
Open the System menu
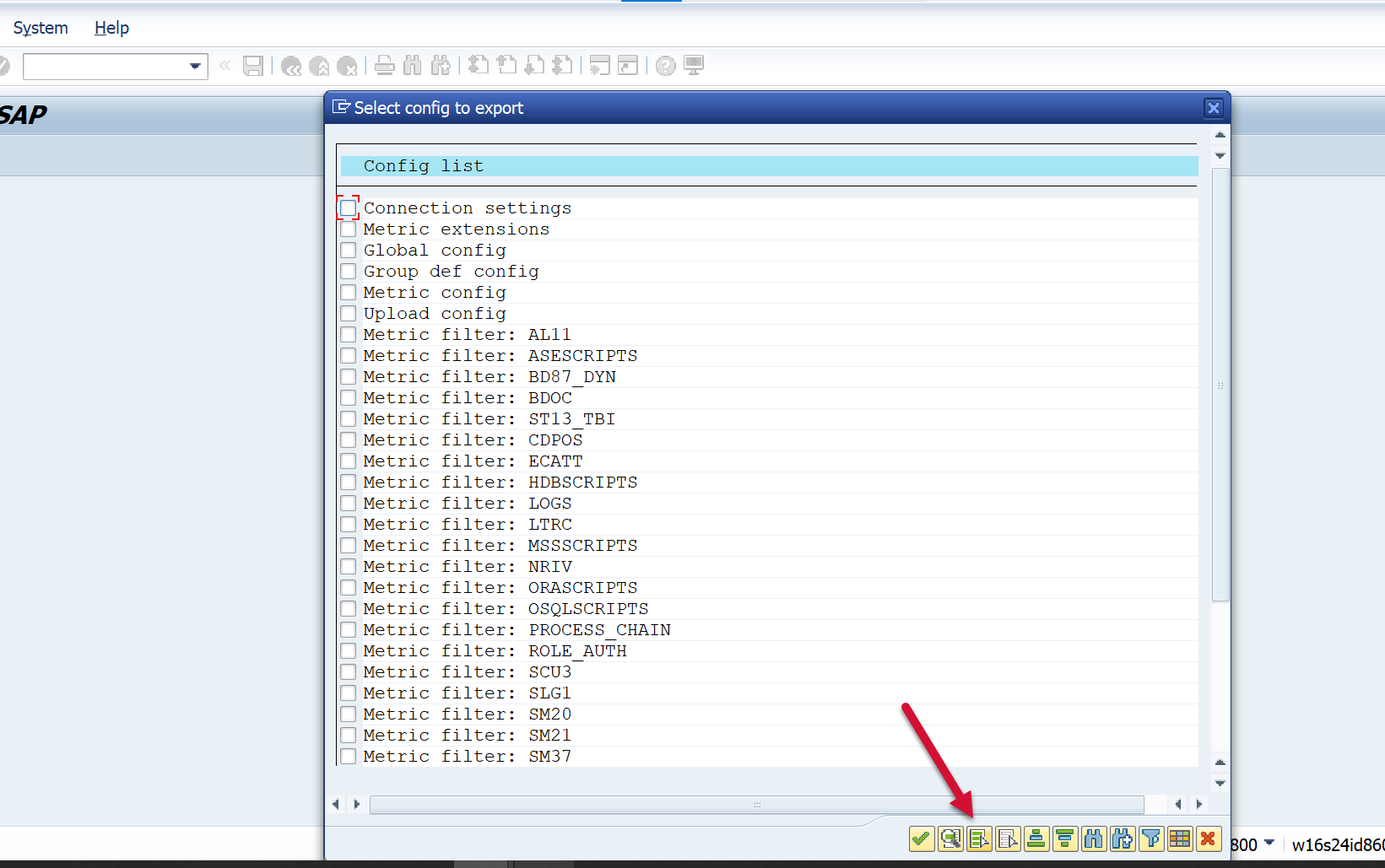(41, 28)
